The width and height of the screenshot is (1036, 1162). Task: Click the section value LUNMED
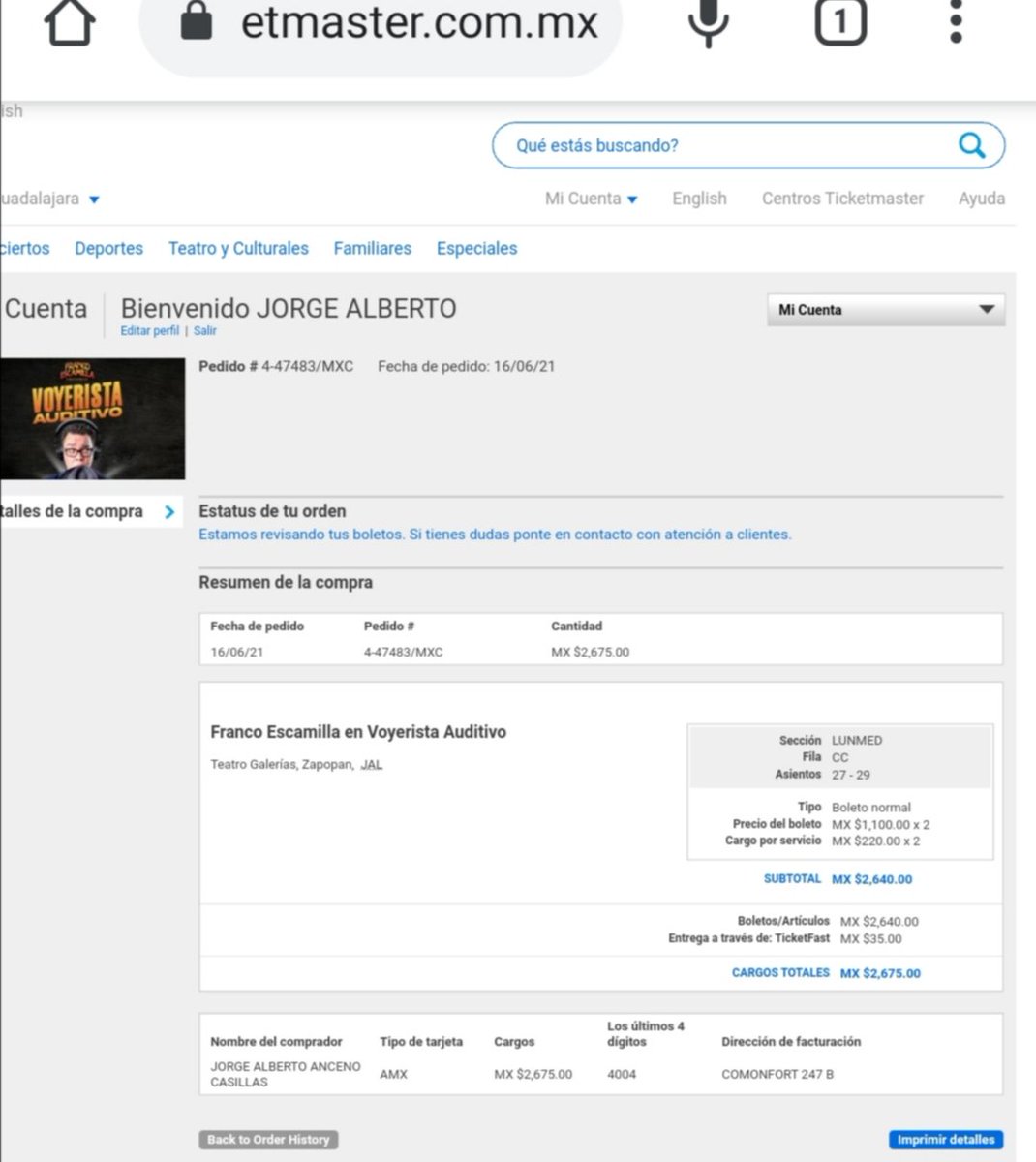[x=857, y=741]
